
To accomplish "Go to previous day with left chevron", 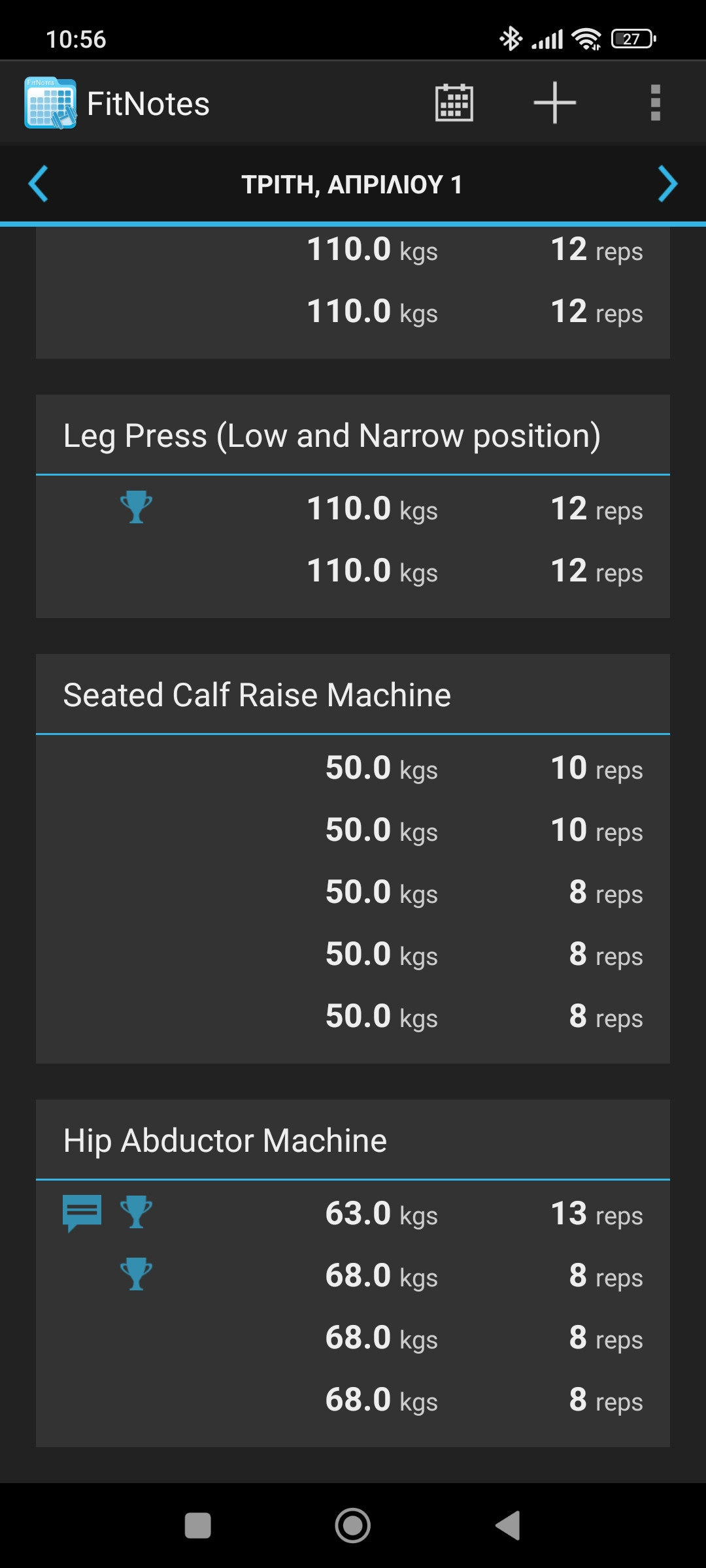I will pos(39,184).
